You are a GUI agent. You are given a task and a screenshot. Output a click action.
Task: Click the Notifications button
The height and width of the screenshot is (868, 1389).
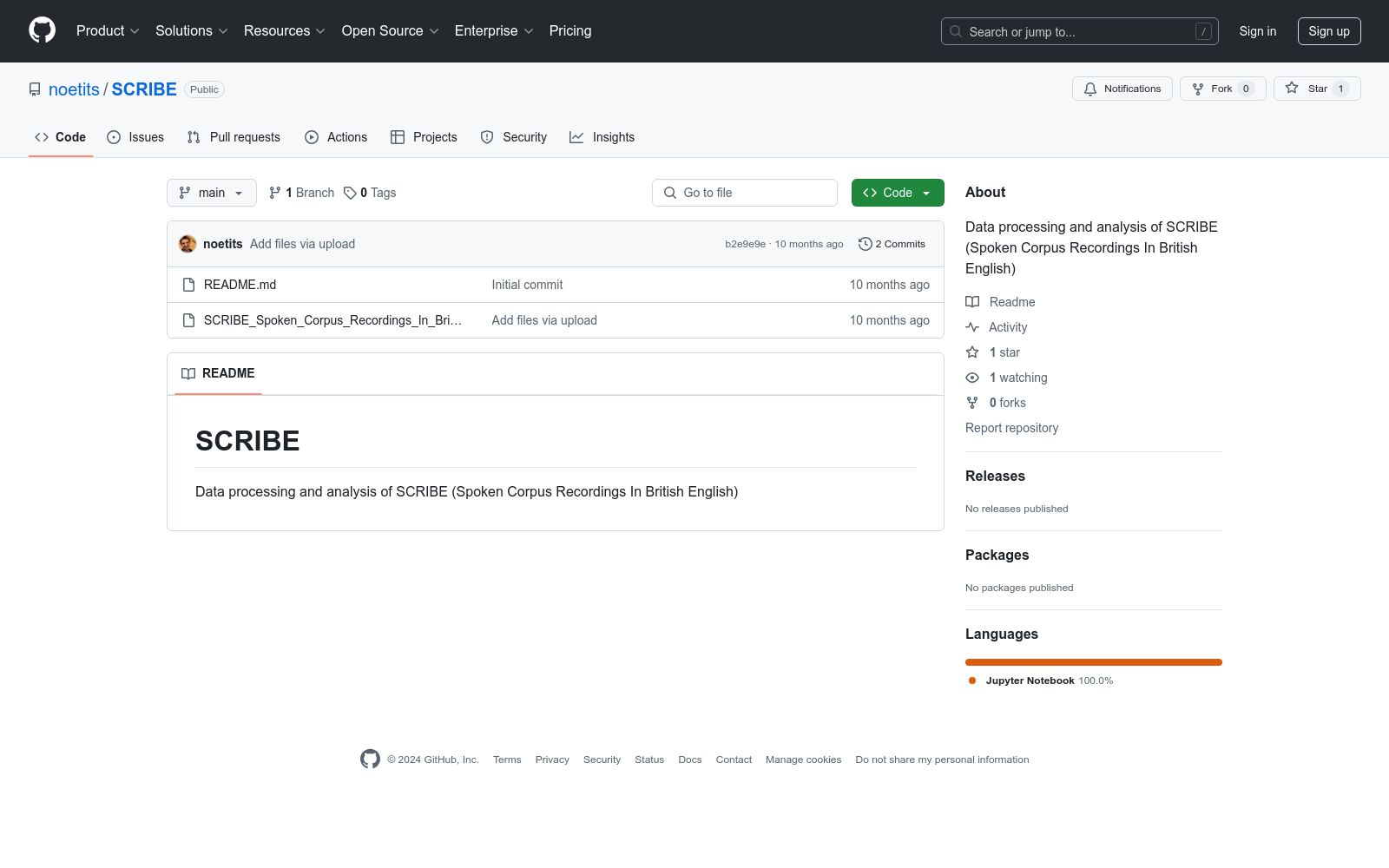(x=1122, y=89)
